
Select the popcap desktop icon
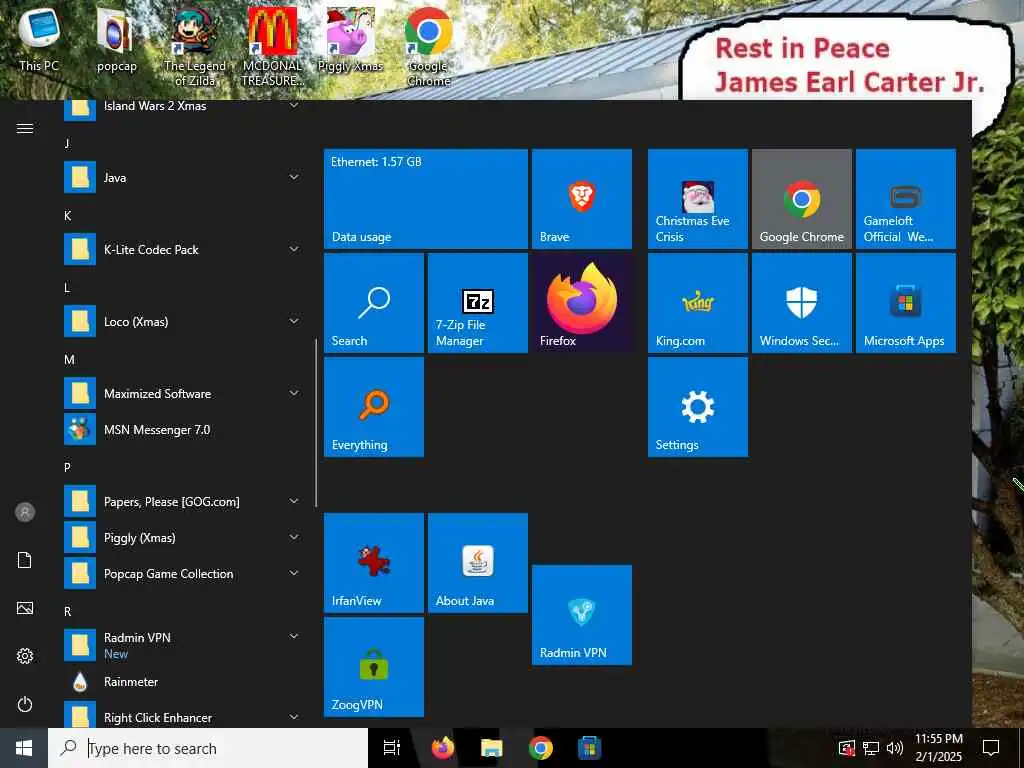click(116, 39)
